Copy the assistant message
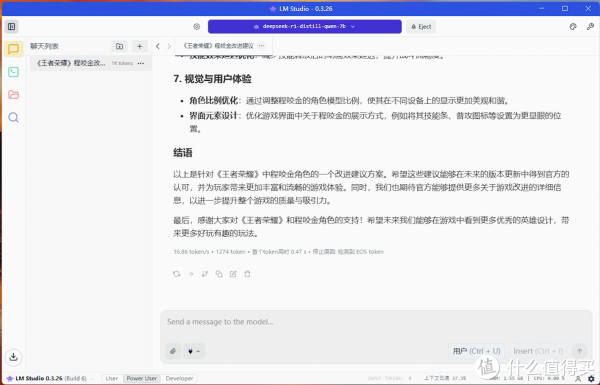The image size is (600, 385). click(x=219, y=274)
